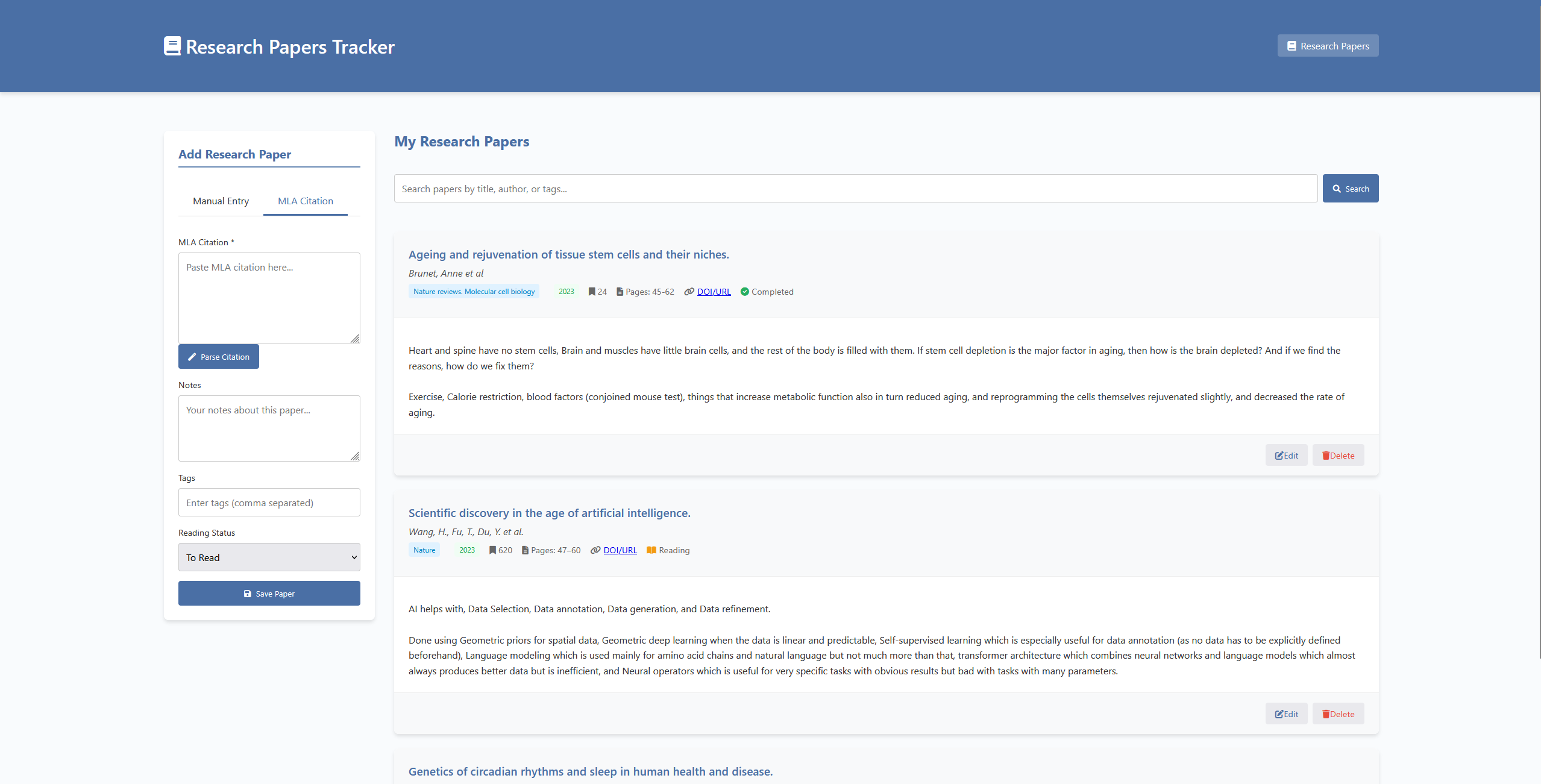Click the Save Paper button
The width and height of the screenshot is (1541, 784).
pos(269,594)
